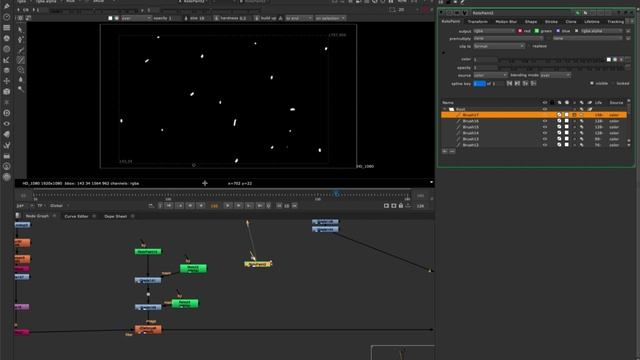640x360 pixels.
Task: Click the blue playhead marker on timeline
Action: tap(336, 194)
